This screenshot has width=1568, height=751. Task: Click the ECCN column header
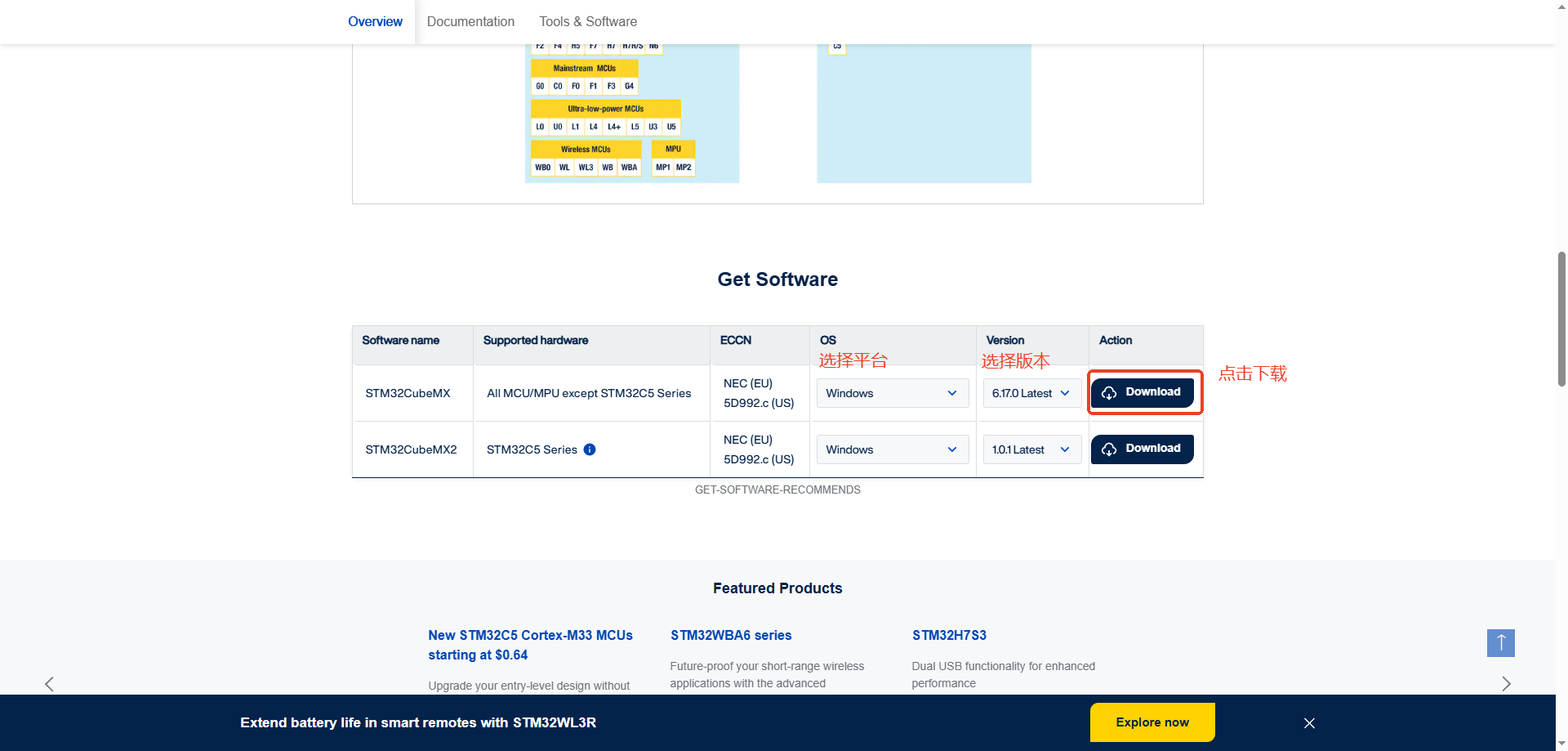point(735,340)
